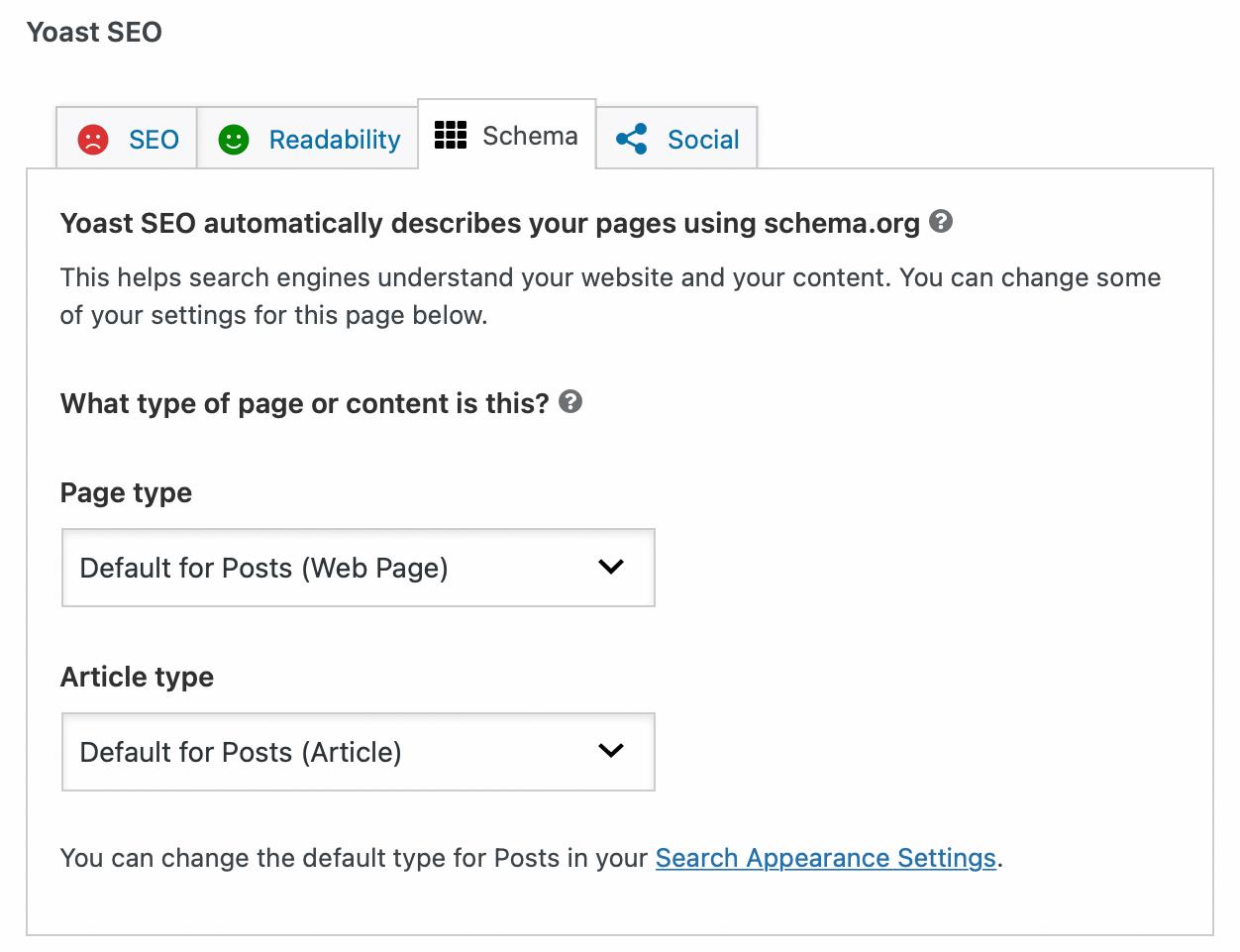This screenshot has width=1240, height=952.
Task: Click the red frowning face SEO analysis icon
Action: [x=94, y=140]
